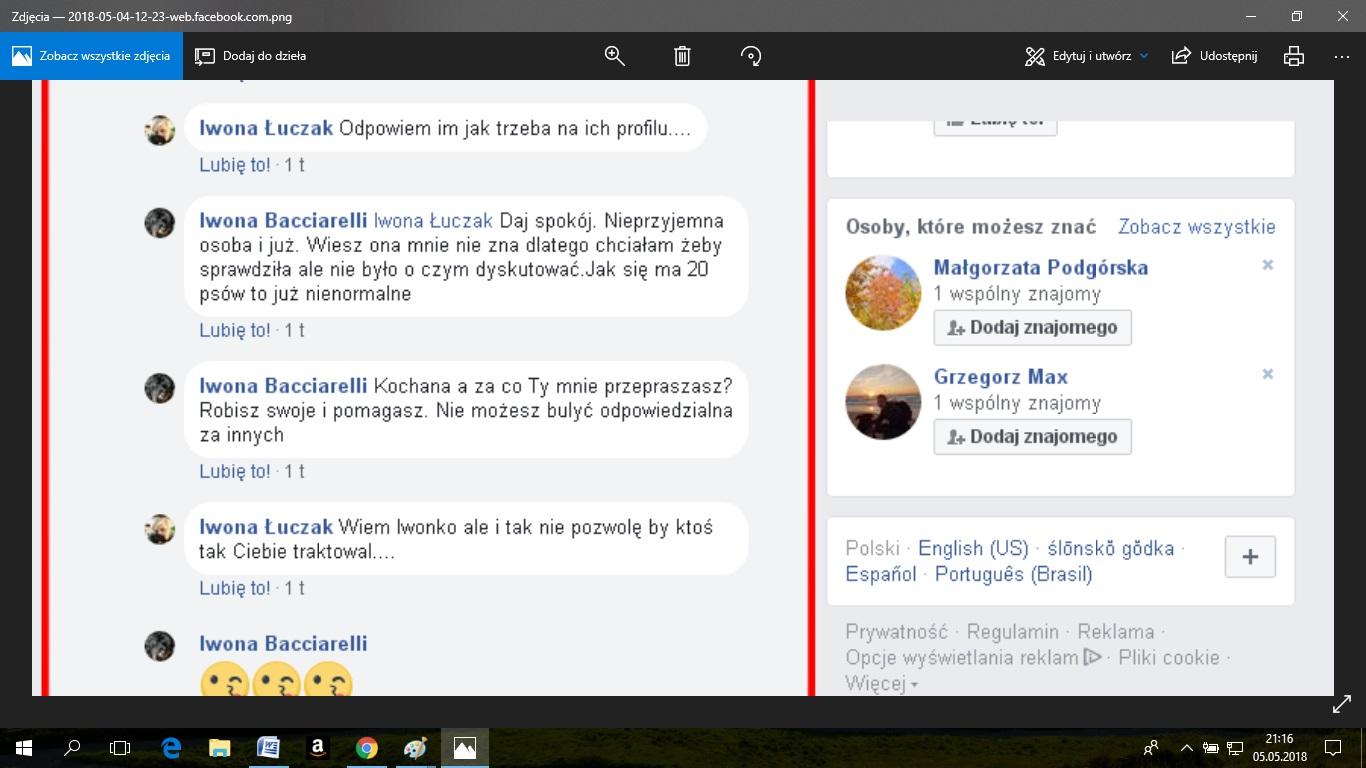Screen dimensions: 1366x768
Task: Dismiss Grzegorz Max suggestion with X
Action: pyautogui.click(x=1267, y=374)
